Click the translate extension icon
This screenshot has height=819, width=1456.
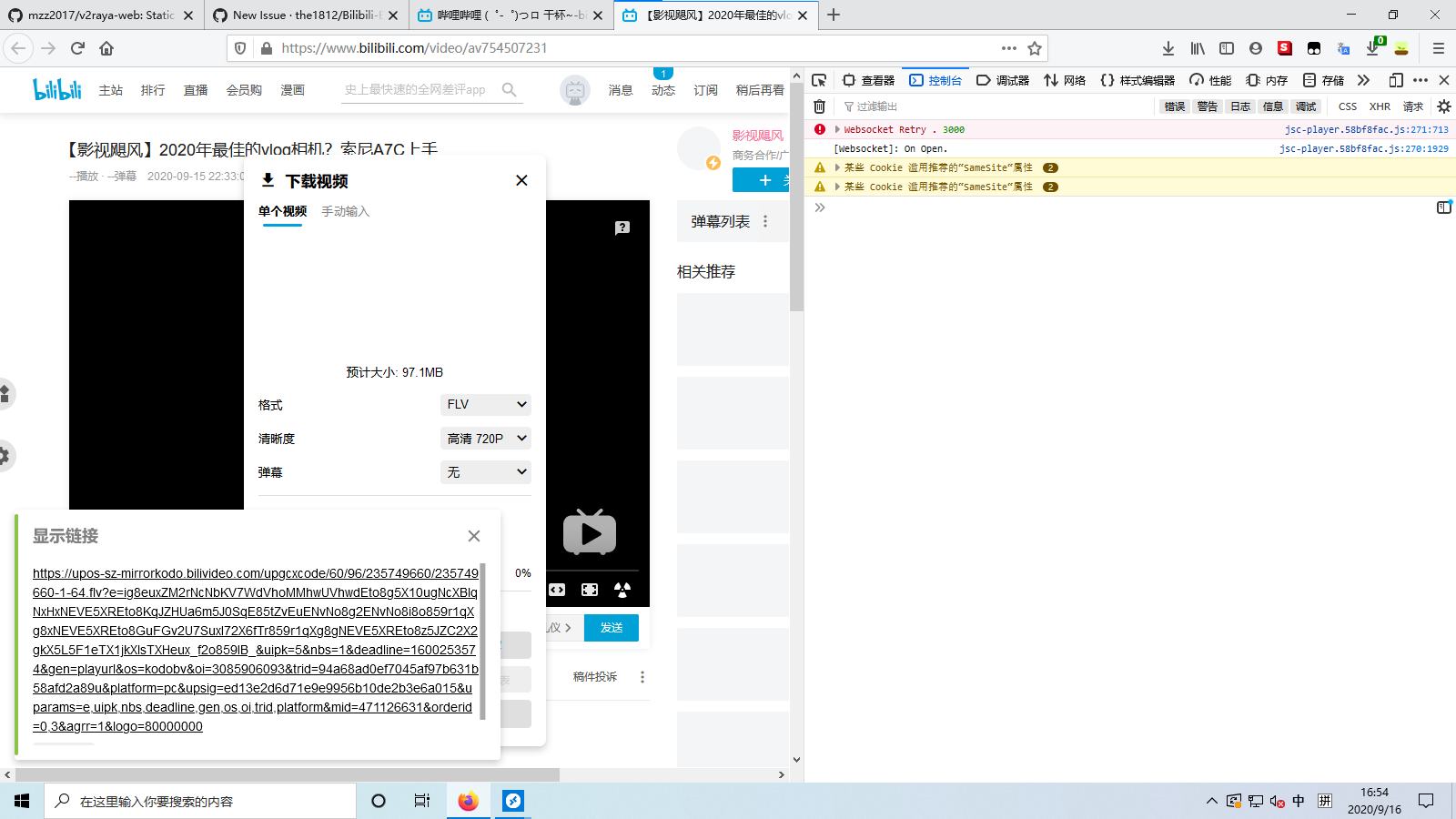click(1343, 48)
